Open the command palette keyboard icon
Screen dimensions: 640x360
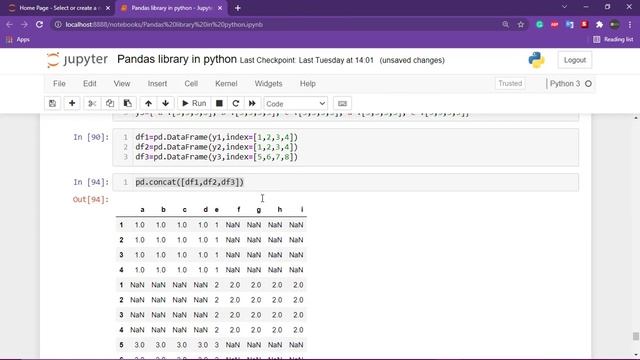(x=342, y=104)
